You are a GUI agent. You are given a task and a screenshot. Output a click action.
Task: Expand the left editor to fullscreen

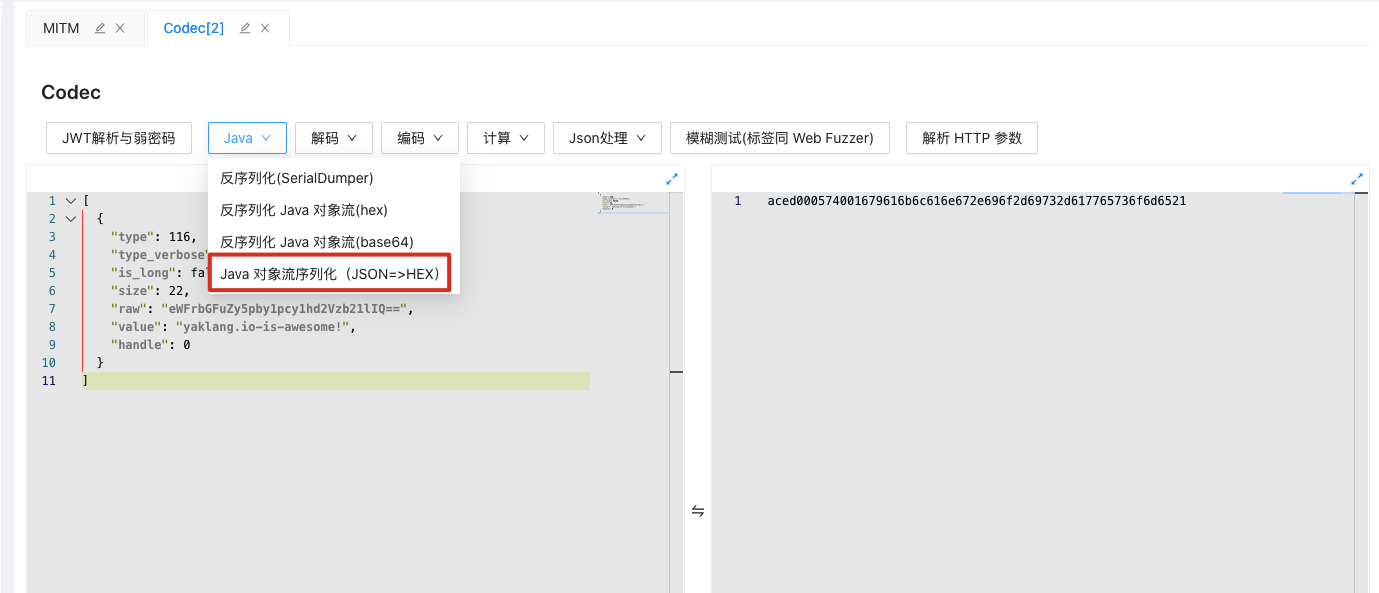[672, 179]
